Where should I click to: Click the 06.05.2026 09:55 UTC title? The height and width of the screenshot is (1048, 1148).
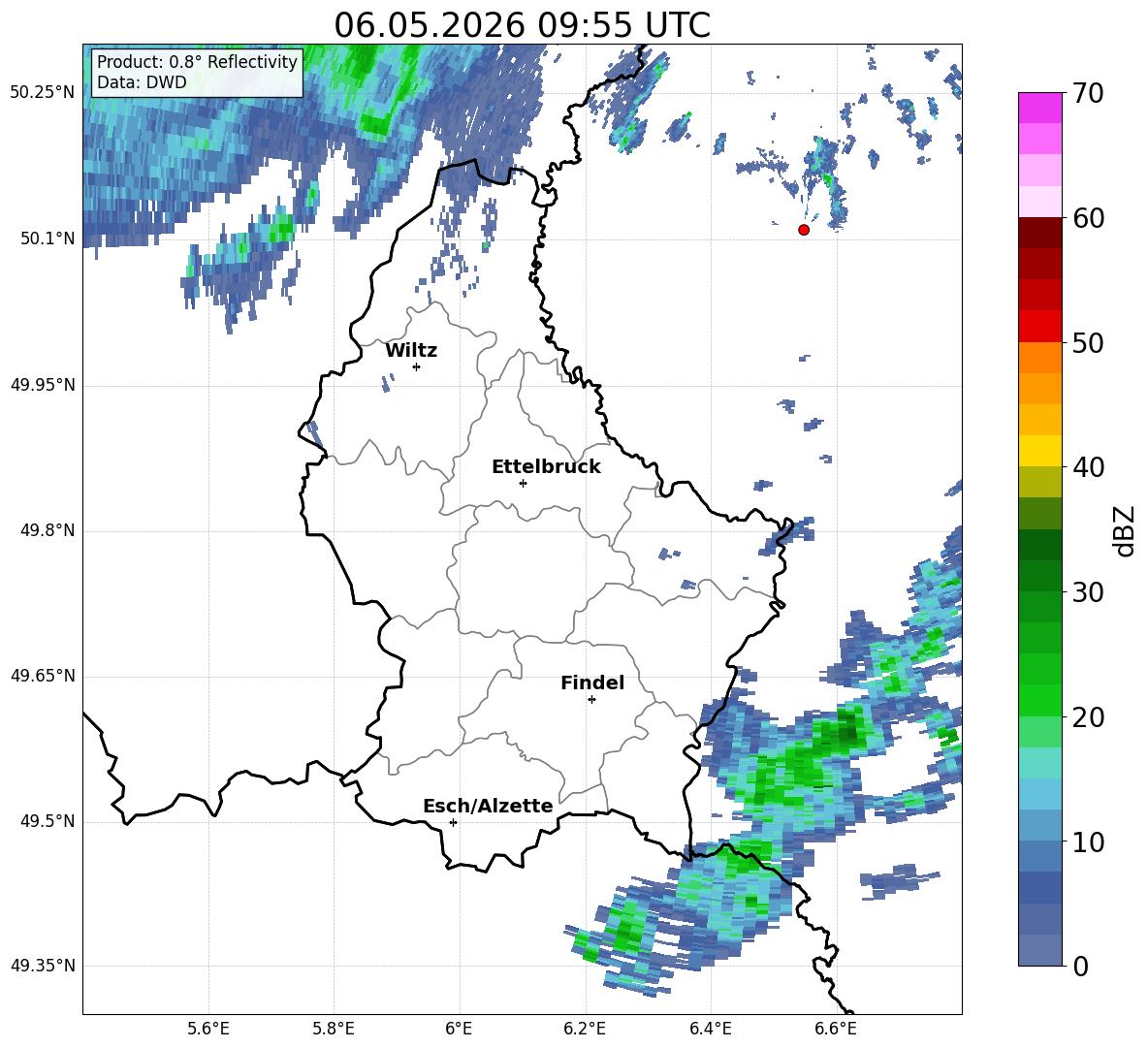pos(522,25)
